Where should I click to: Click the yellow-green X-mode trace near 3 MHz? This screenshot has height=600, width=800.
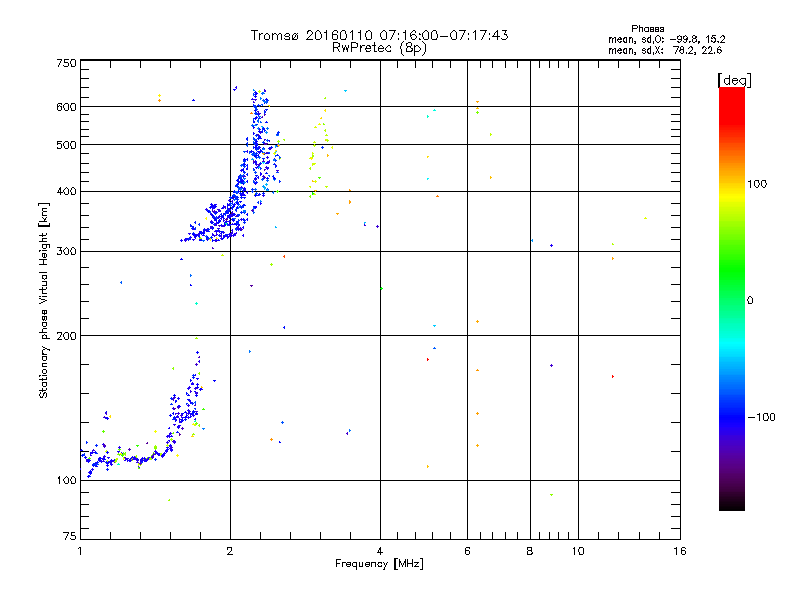pos(319,153)
